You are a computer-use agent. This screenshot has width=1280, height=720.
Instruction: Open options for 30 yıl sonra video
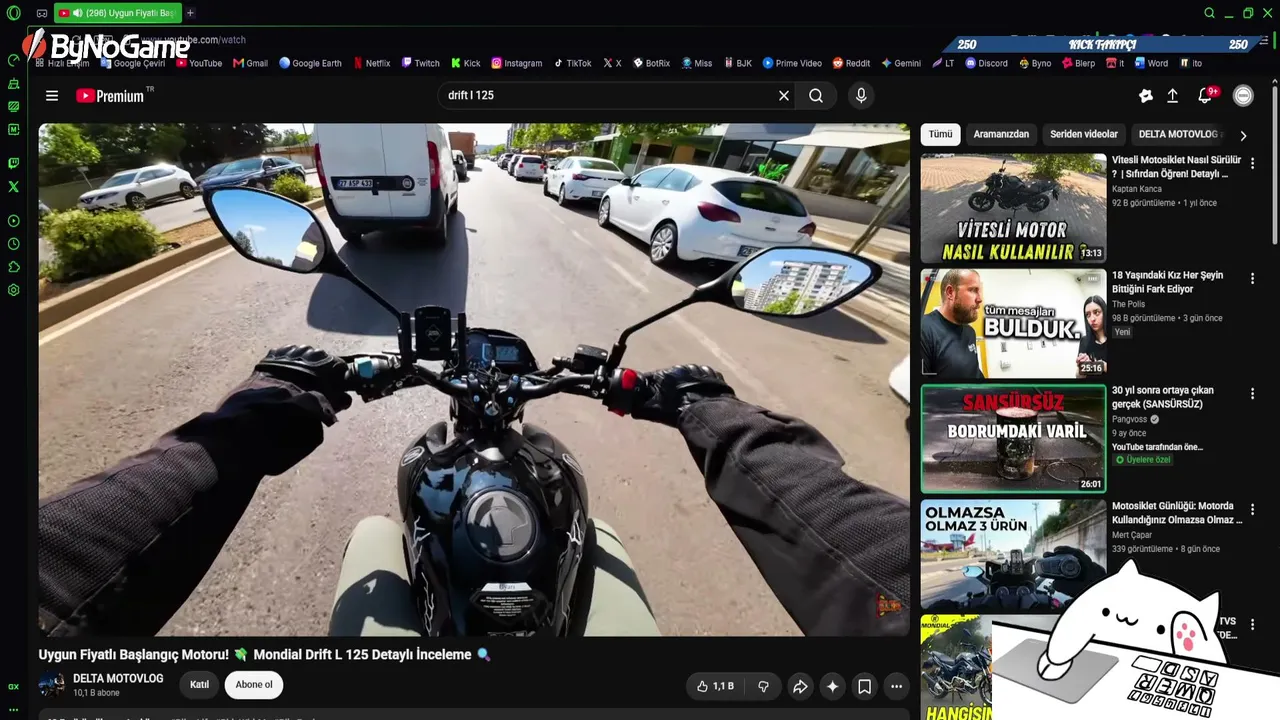click(1252, 394)
